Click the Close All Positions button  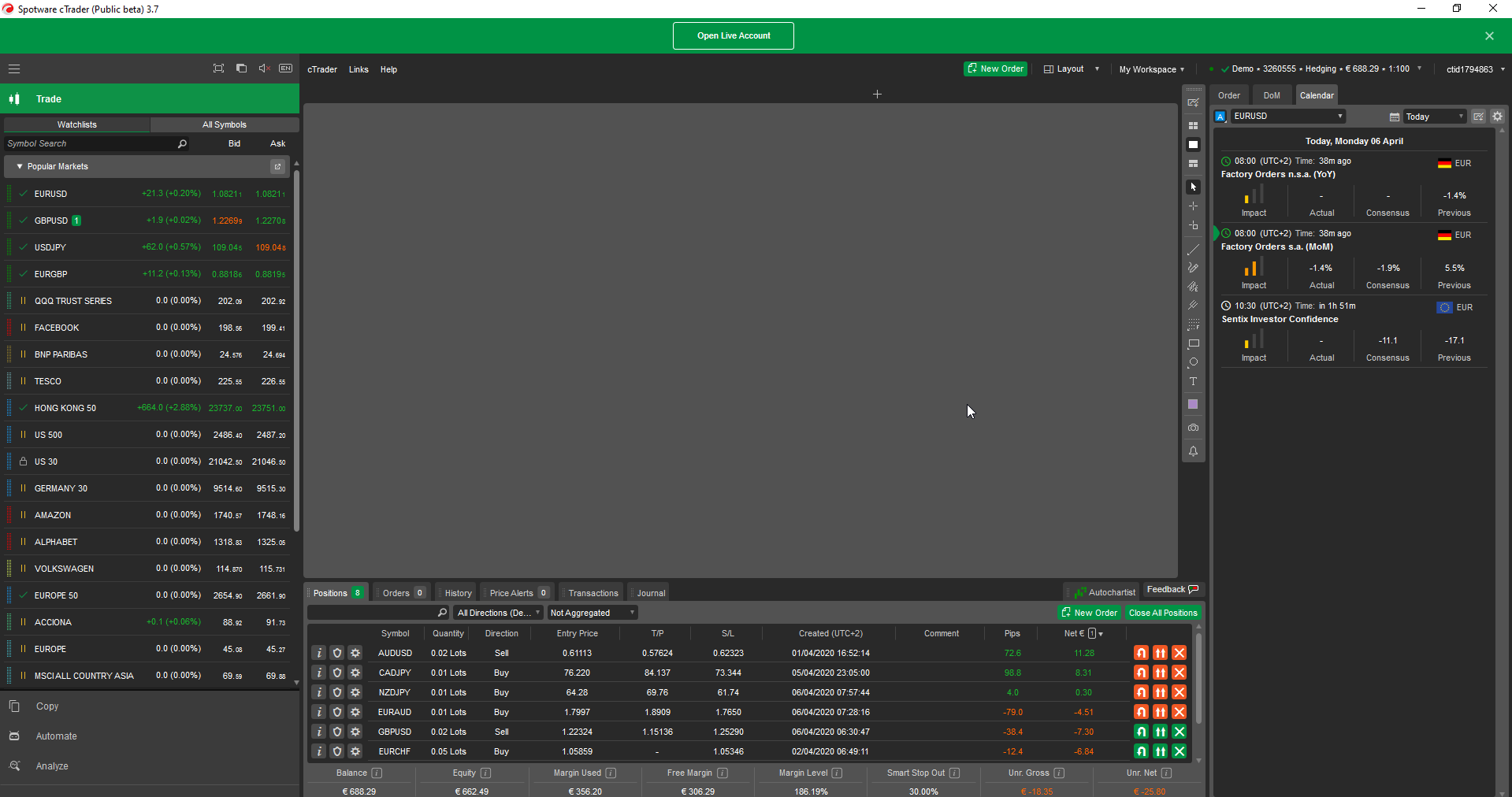(1162, 613)
